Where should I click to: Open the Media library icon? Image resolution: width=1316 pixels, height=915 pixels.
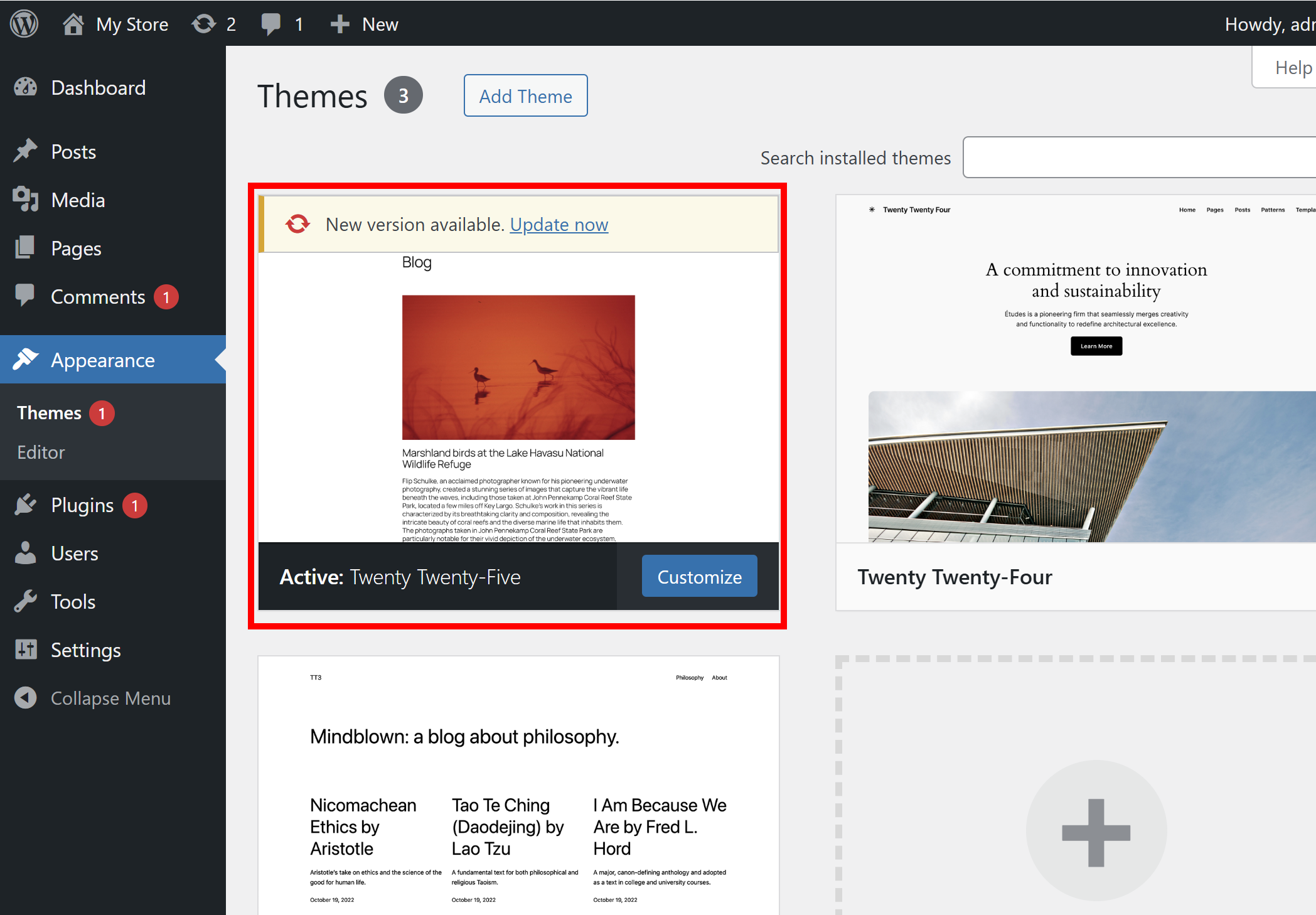pyautogui.click(x=26, y=200)
